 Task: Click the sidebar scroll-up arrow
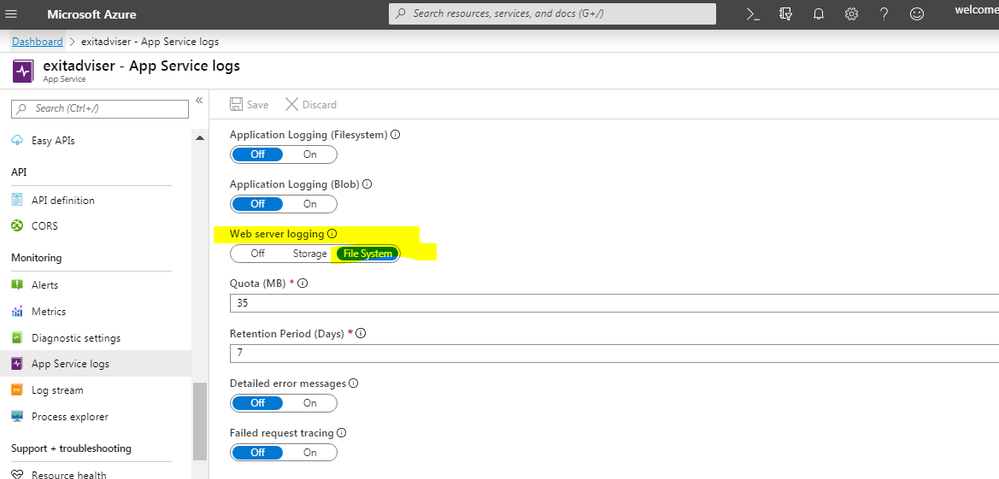(x=200, y=138)
